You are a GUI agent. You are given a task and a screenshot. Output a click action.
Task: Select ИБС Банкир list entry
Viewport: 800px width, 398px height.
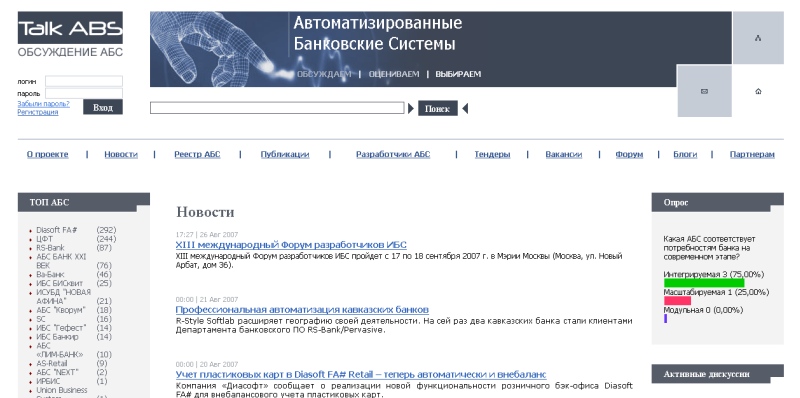pos(57,337)
